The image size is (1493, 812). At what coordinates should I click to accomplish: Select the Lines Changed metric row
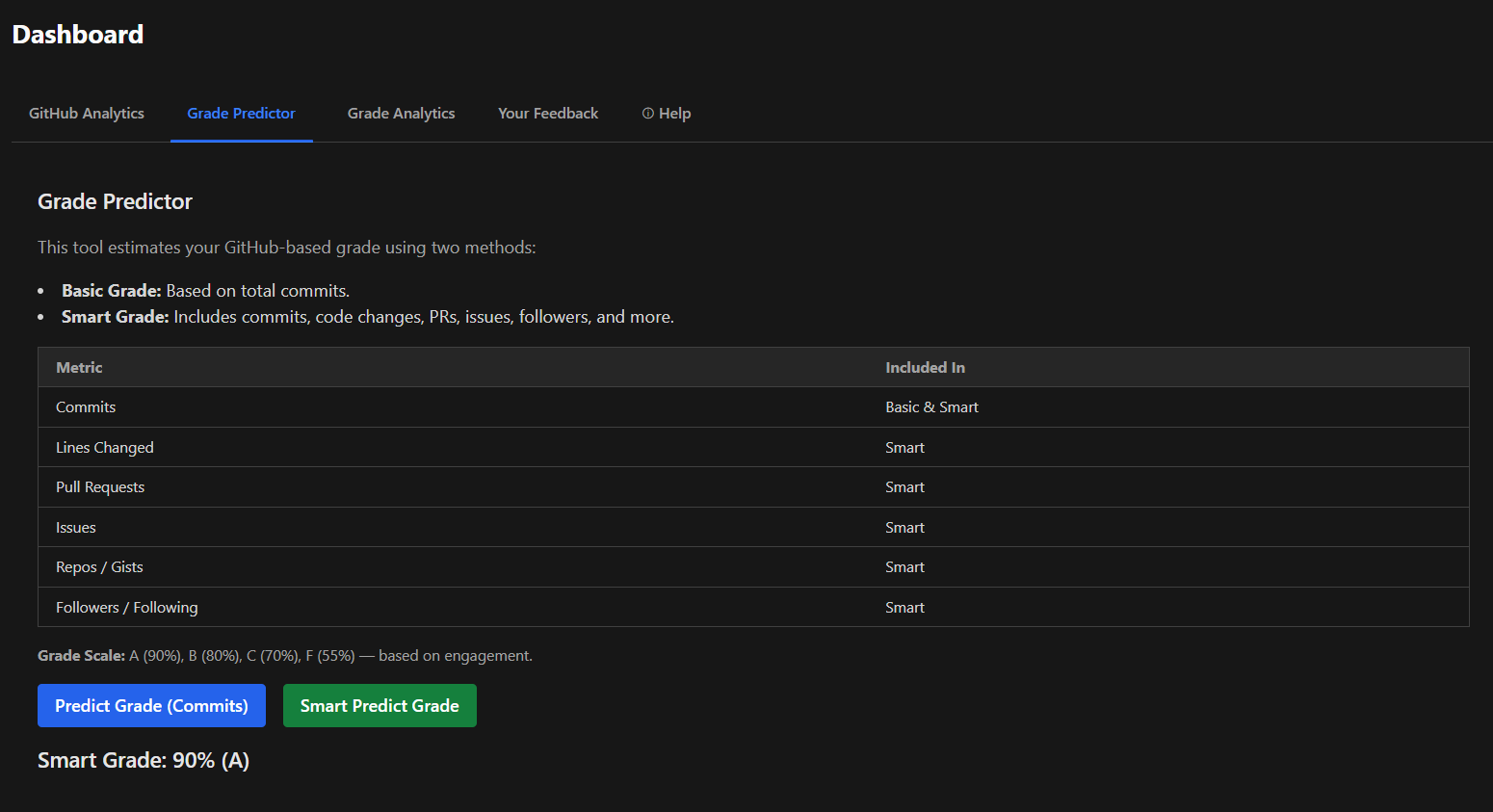pyautogui.click(x=105, y=448)
